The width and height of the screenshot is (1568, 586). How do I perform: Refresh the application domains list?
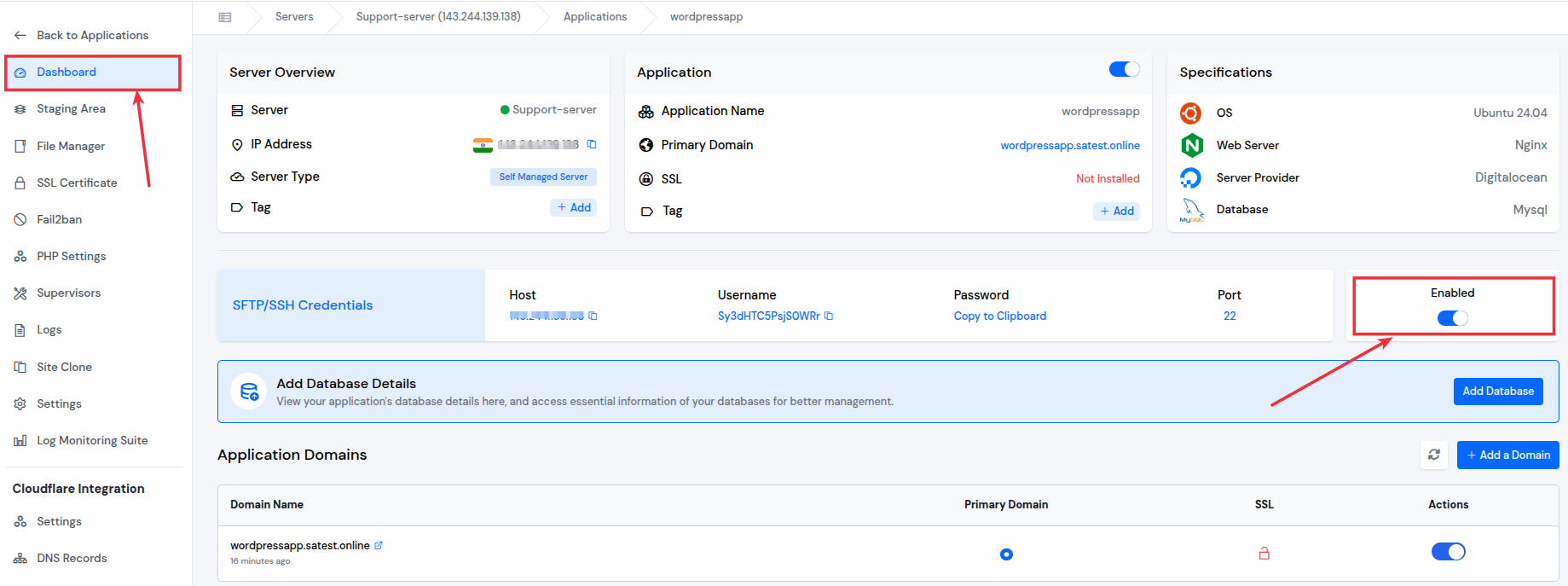(1434, 455)
